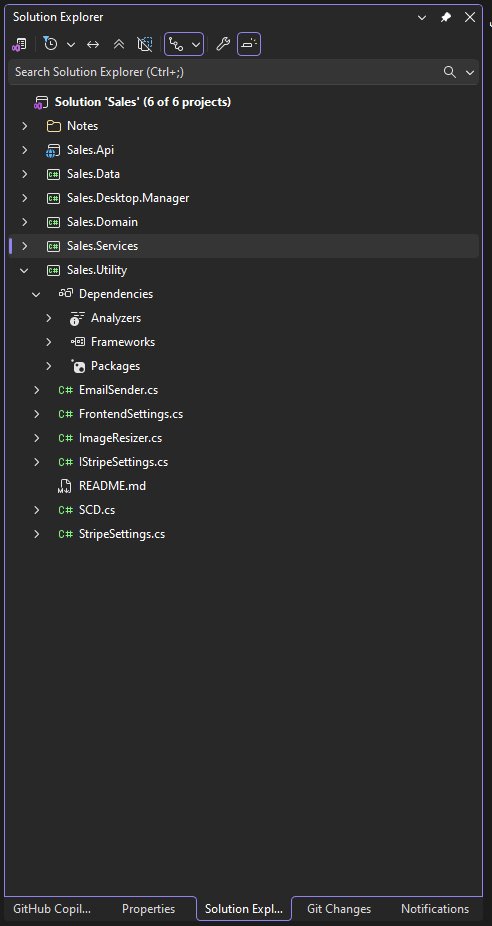Click Sync with Active Document icon
The image size is (492, 926).
click(x=93, y=44)
